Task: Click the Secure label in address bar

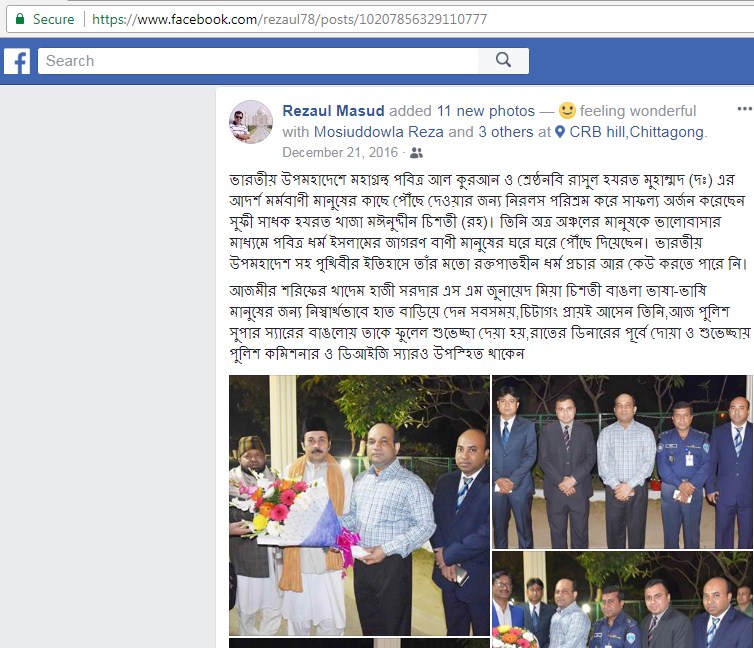Action: pos(53,19)
